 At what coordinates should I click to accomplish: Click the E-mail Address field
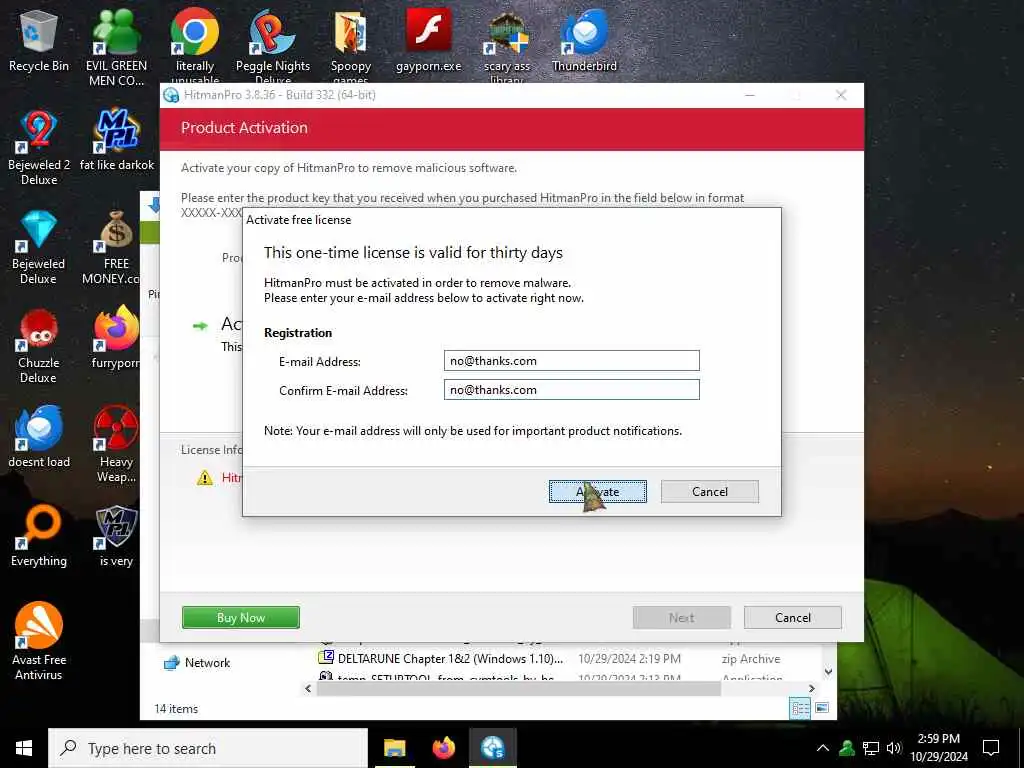point(571,360)
